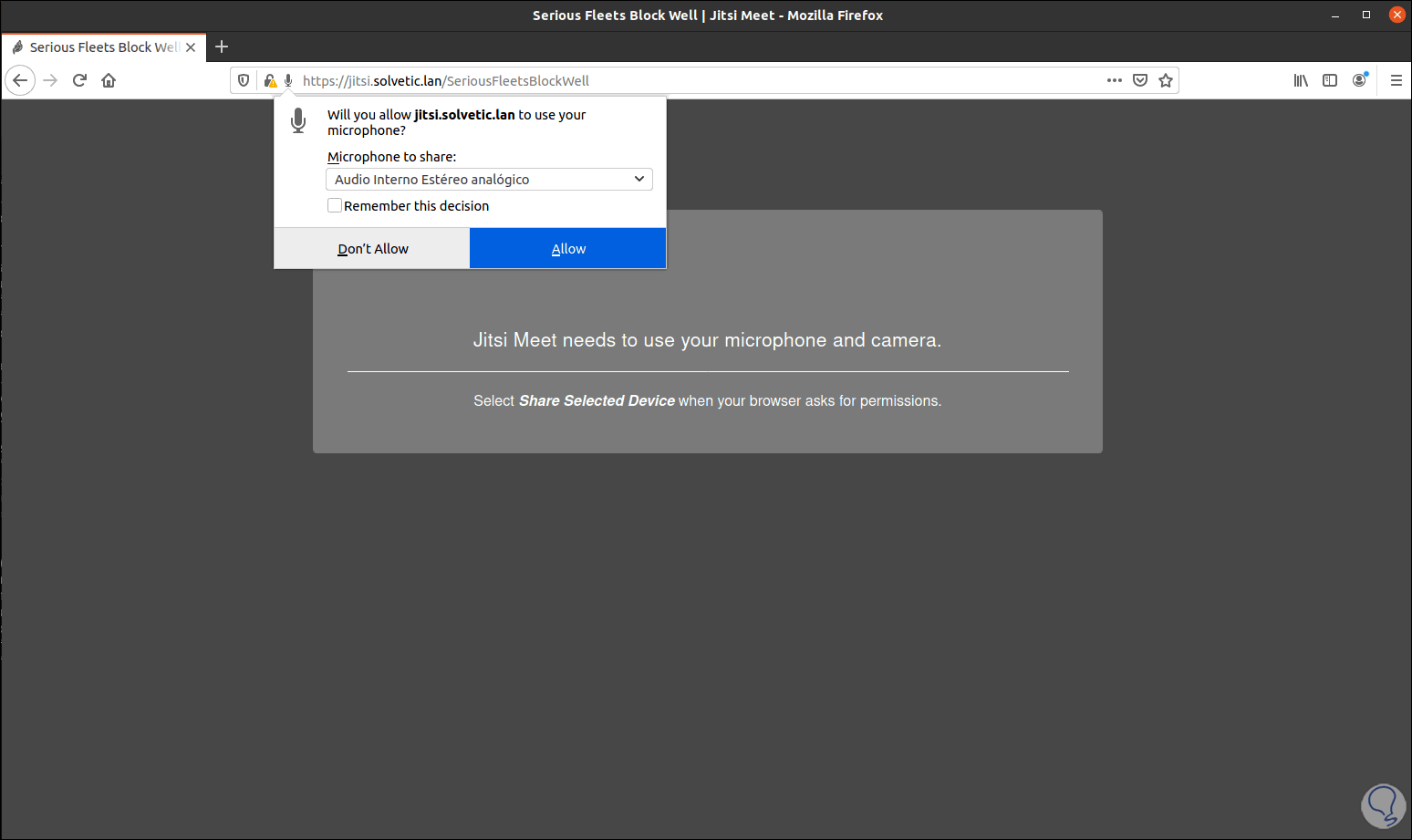Click the 'Will you allow jitsi.solvetic.lan' prompt text
Screen dimensions: 1412x840
click(457, 122)
